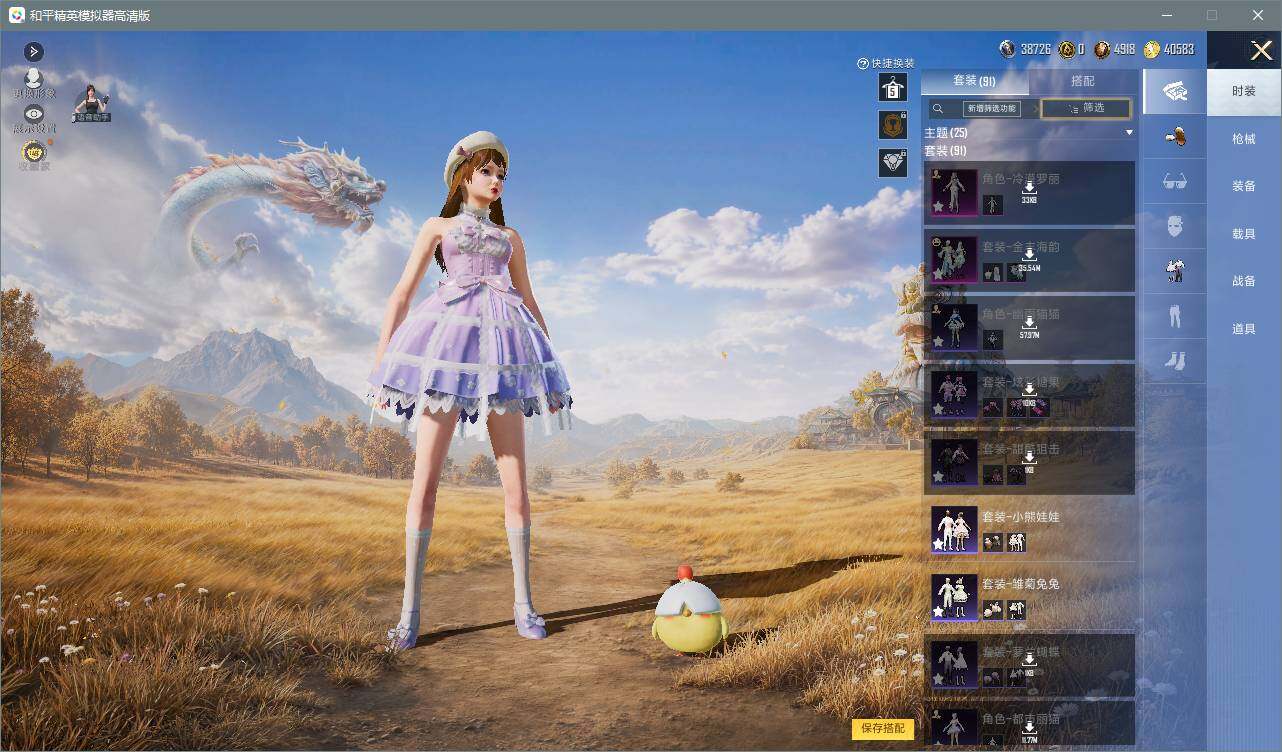Minimize the emulator window

[x=1168, y=15]
